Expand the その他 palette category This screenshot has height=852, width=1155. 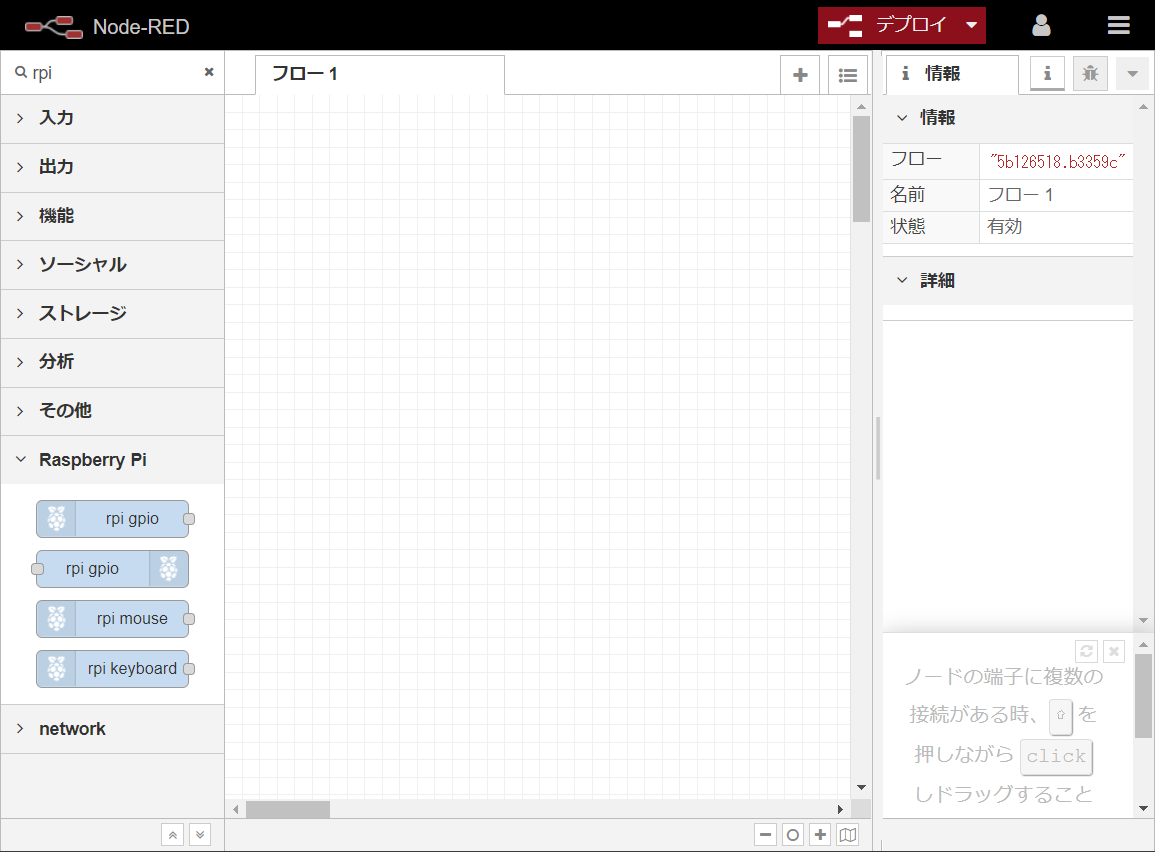[x=113, y=411]
